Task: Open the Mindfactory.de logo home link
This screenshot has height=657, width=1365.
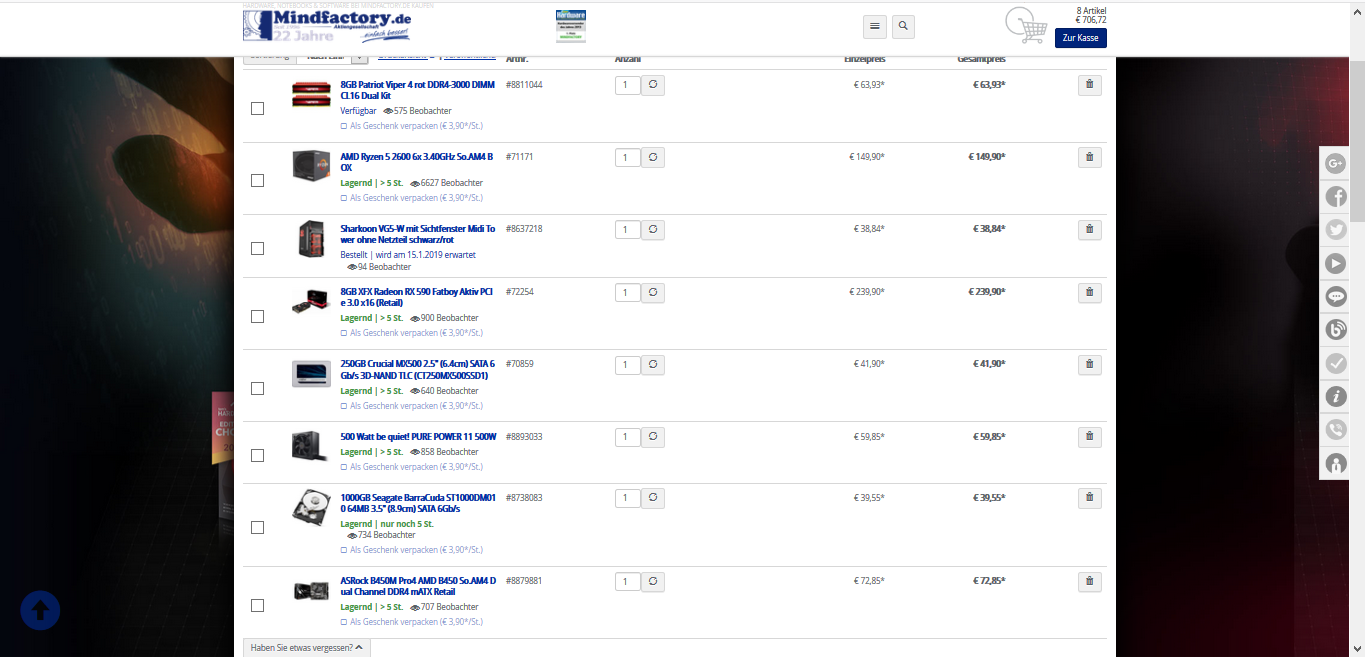Action: pos(328,26)
